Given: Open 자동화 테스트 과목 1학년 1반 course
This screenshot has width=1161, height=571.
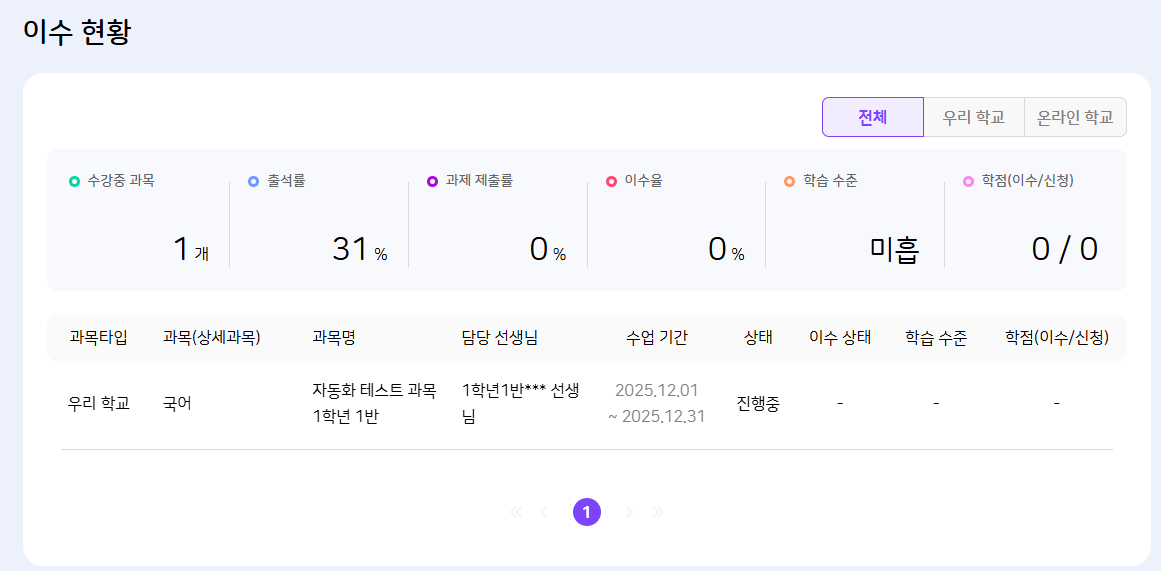Looking at the screenshot, I should tap(374, 403).
